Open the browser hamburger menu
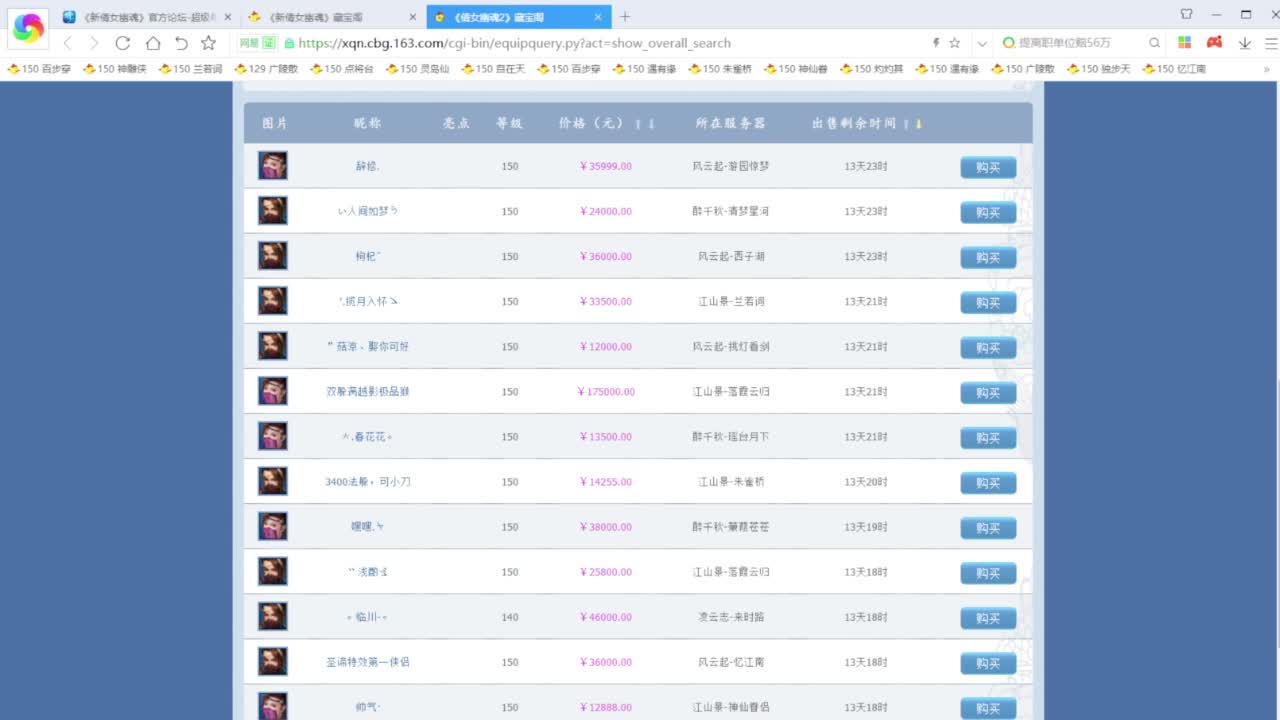This screenshot has width=1280, height=720. click(x=1268, y=44)
